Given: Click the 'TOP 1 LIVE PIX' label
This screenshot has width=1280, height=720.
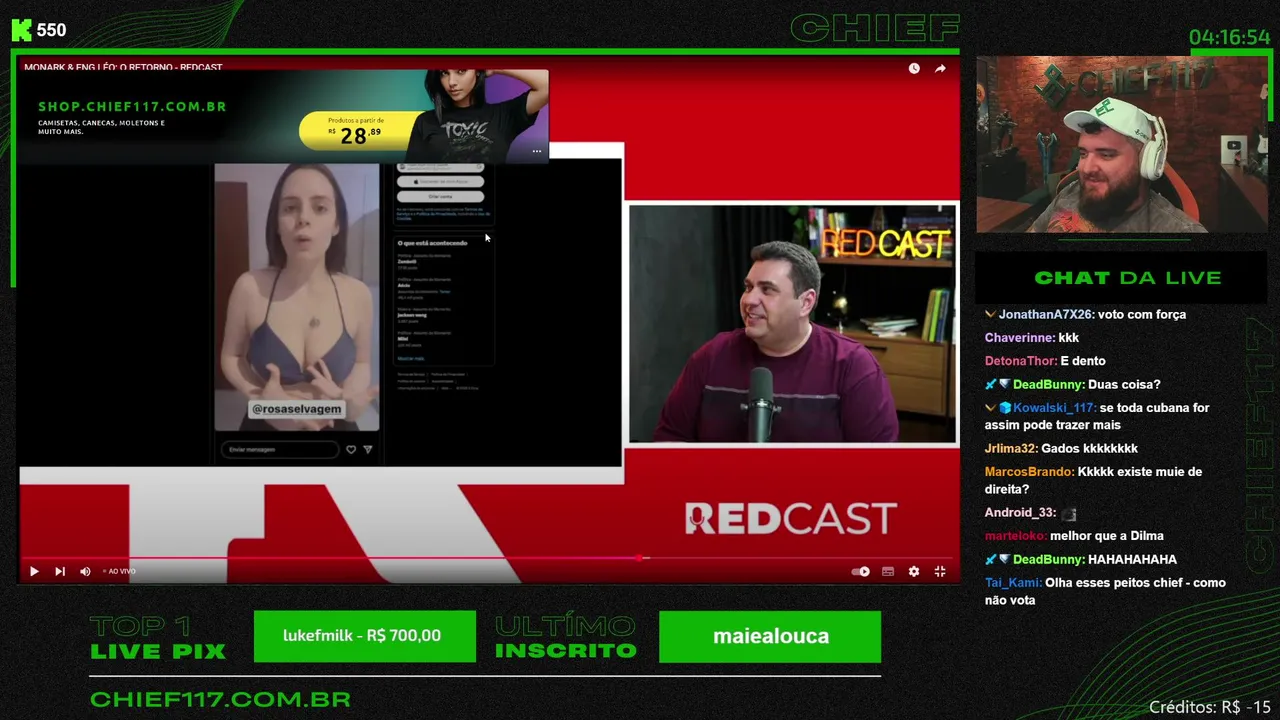Looking at the screenshot, I should coord(157,638).
